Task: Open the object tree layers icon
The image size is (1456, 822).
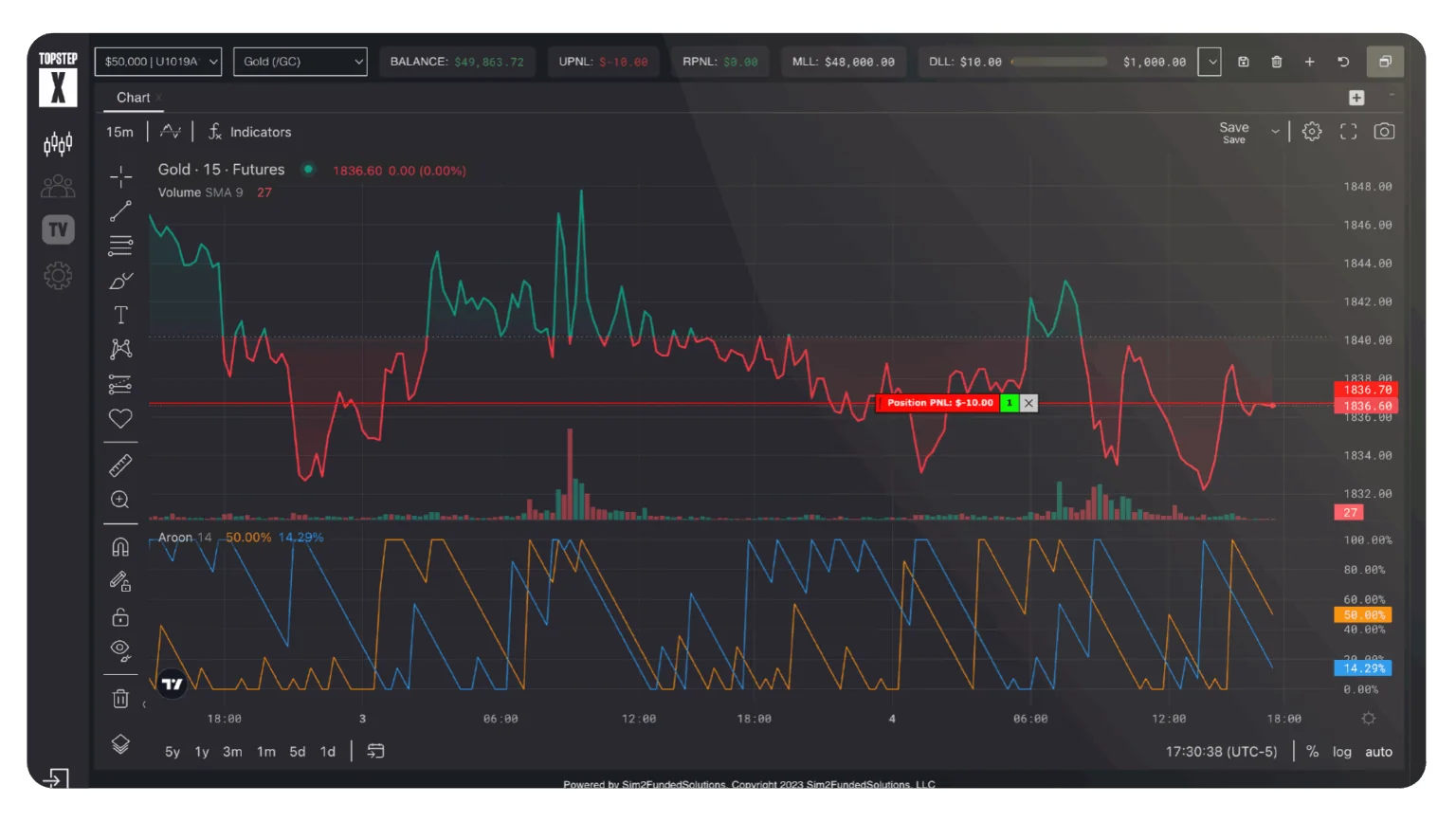Action: [x=120, y=744]
